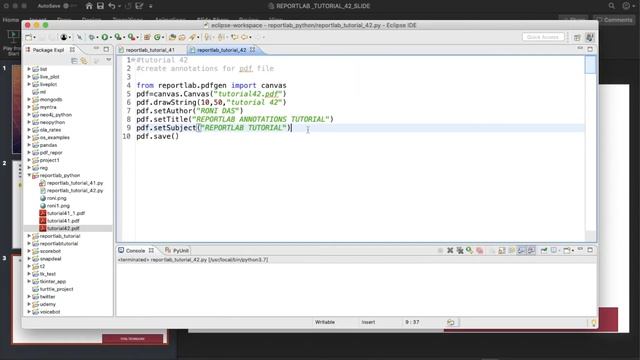Viewport: 640px width, 360px height.
Task: Click Undo icon in PowerPoint title bar
Action: (111, 6)
